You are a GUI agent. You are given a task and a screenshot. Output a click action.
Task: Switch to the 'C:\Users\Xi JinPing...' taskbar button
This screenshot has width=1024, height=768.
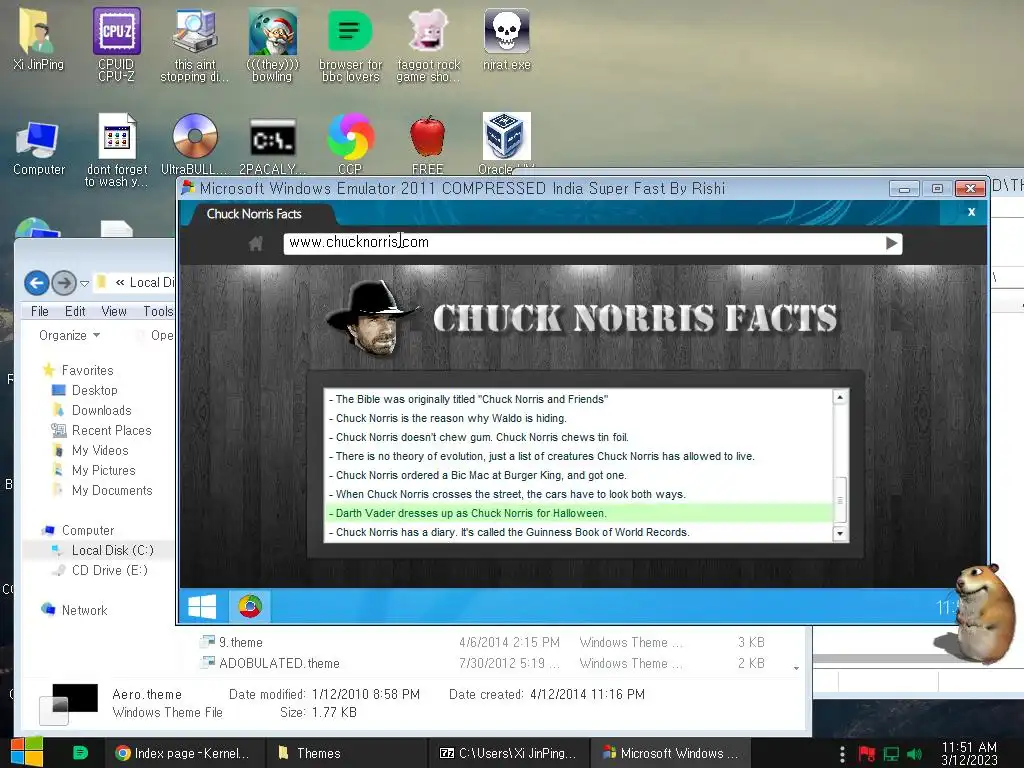point(508,753)
